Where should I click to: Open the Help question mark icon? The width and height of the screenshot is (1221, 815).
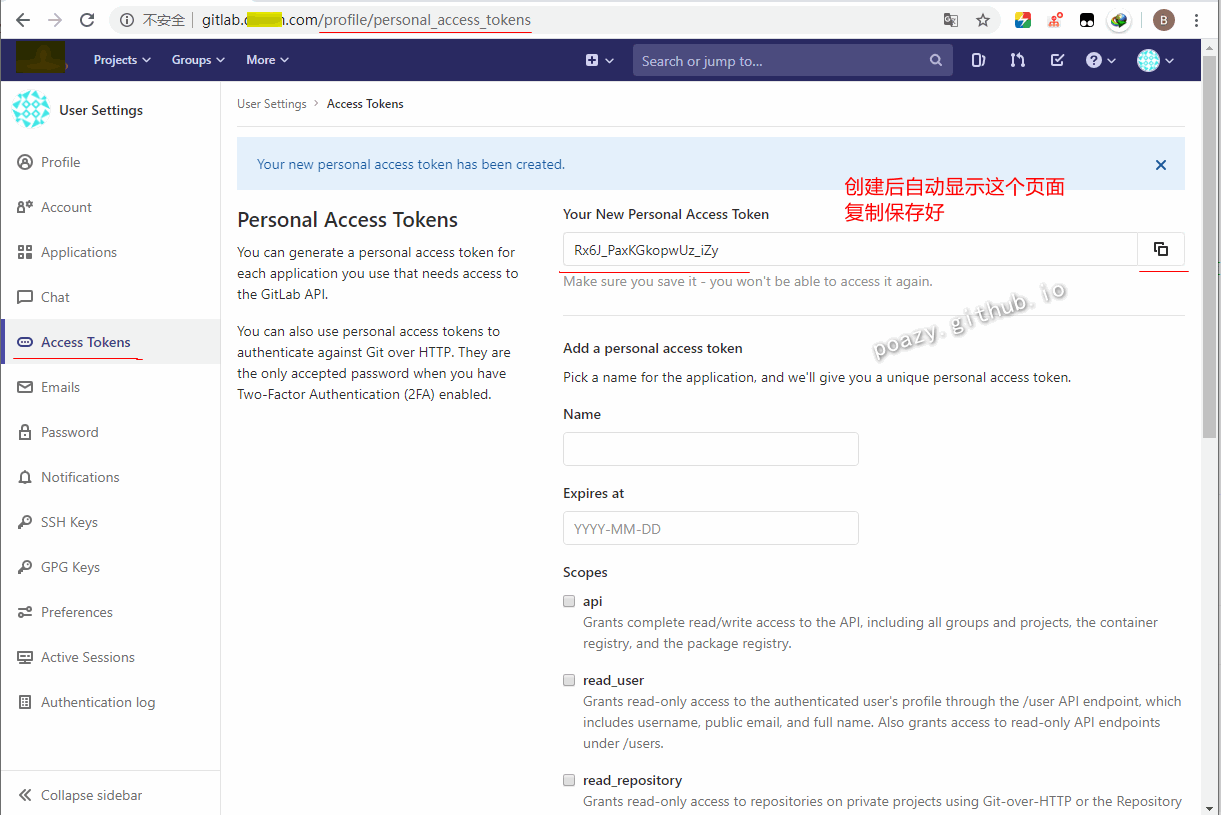pos(1094,60)
